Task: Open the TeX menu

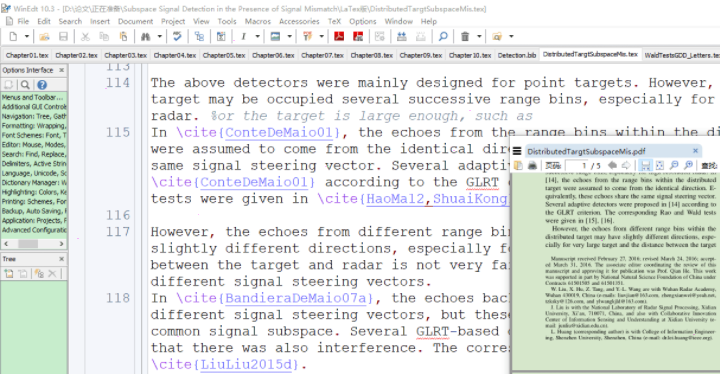Action: pos(334,21)
